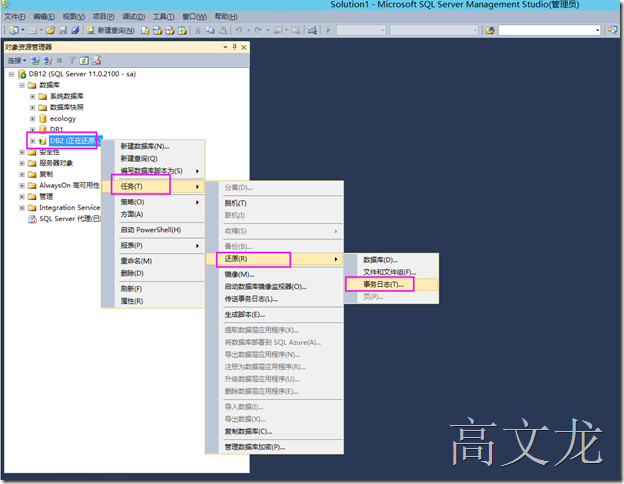Open the 帮助(H) menu
This screenshot has width=624, height=484.
click(x=226, y=17)
